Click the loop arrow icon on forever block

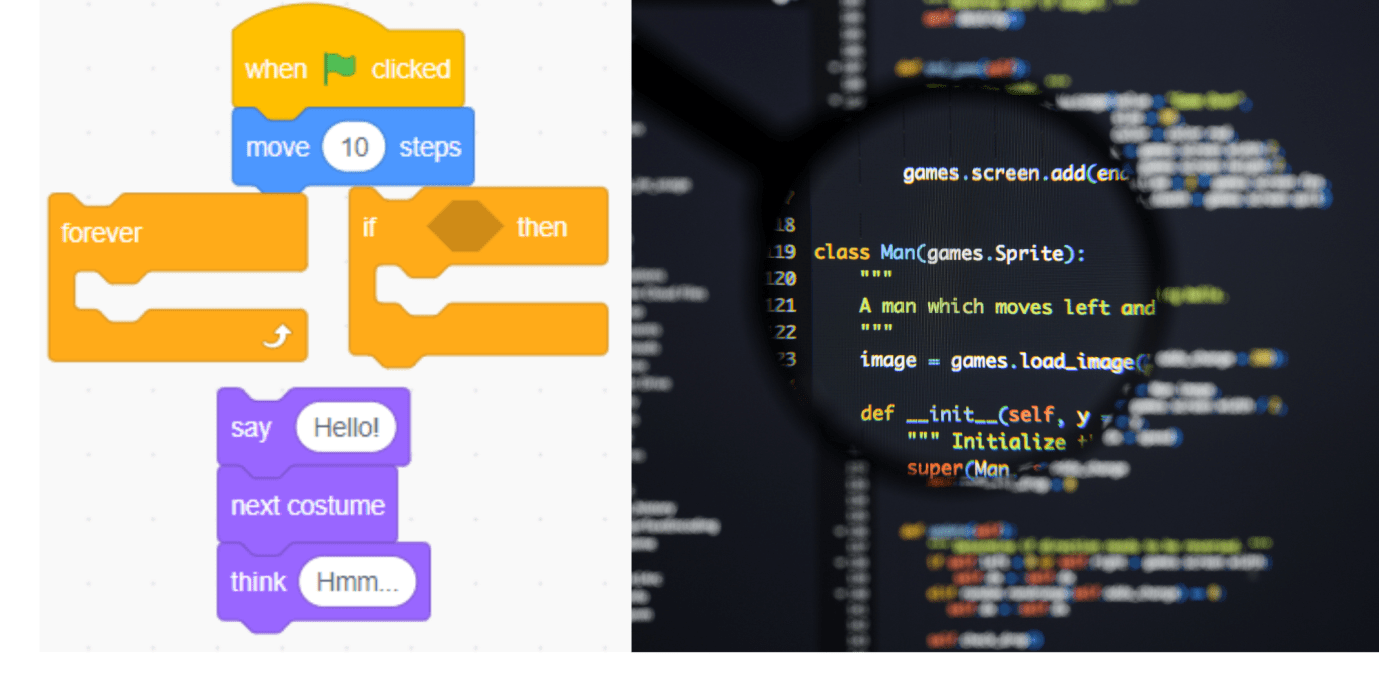pyautogui.click(x=276, y=338)
